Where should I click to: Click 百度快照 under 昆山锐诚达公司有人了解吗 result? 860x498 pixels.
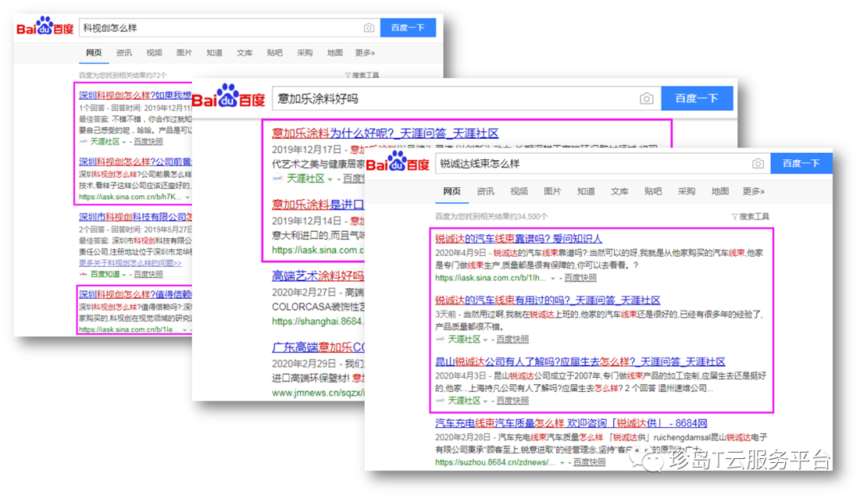coord(512,401)
